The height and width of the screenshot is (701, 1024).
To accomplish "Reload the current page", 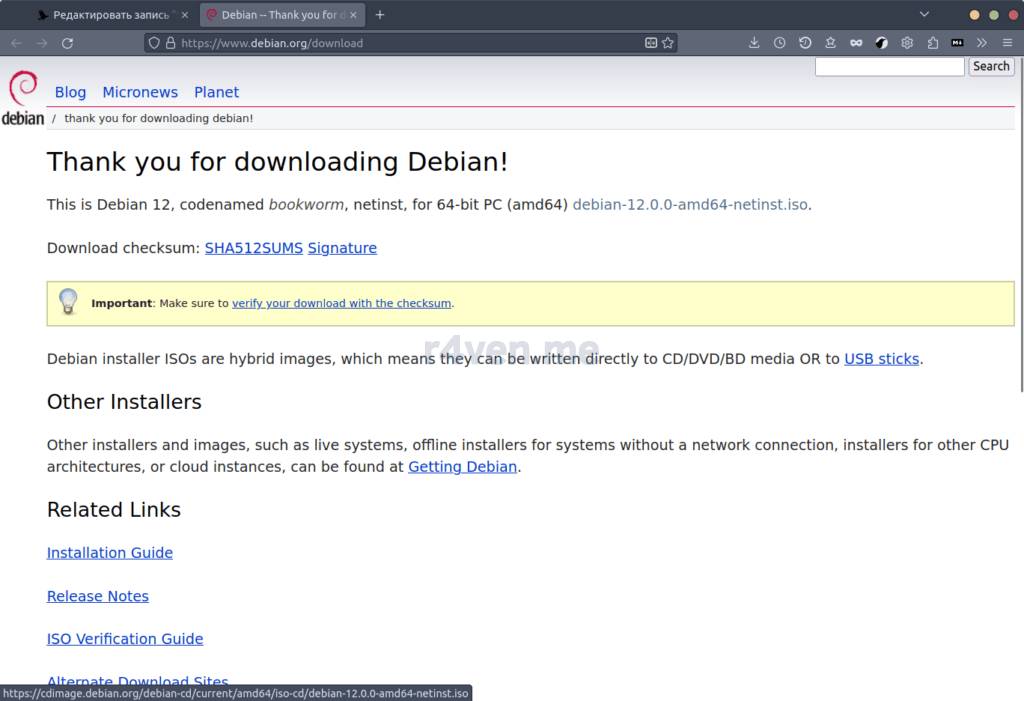I will tap(68, 43).
